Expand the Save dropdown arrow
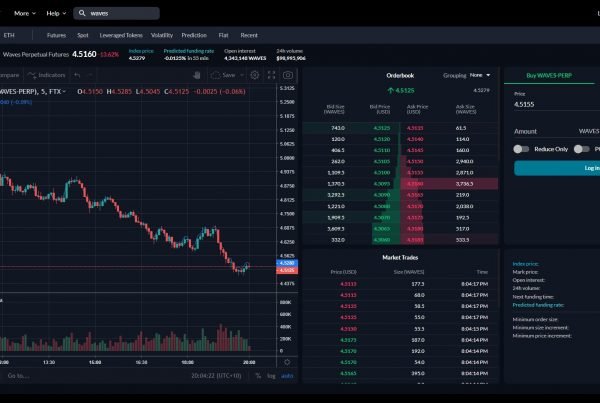The image size is (600, 403). click(x=242, y=75)
